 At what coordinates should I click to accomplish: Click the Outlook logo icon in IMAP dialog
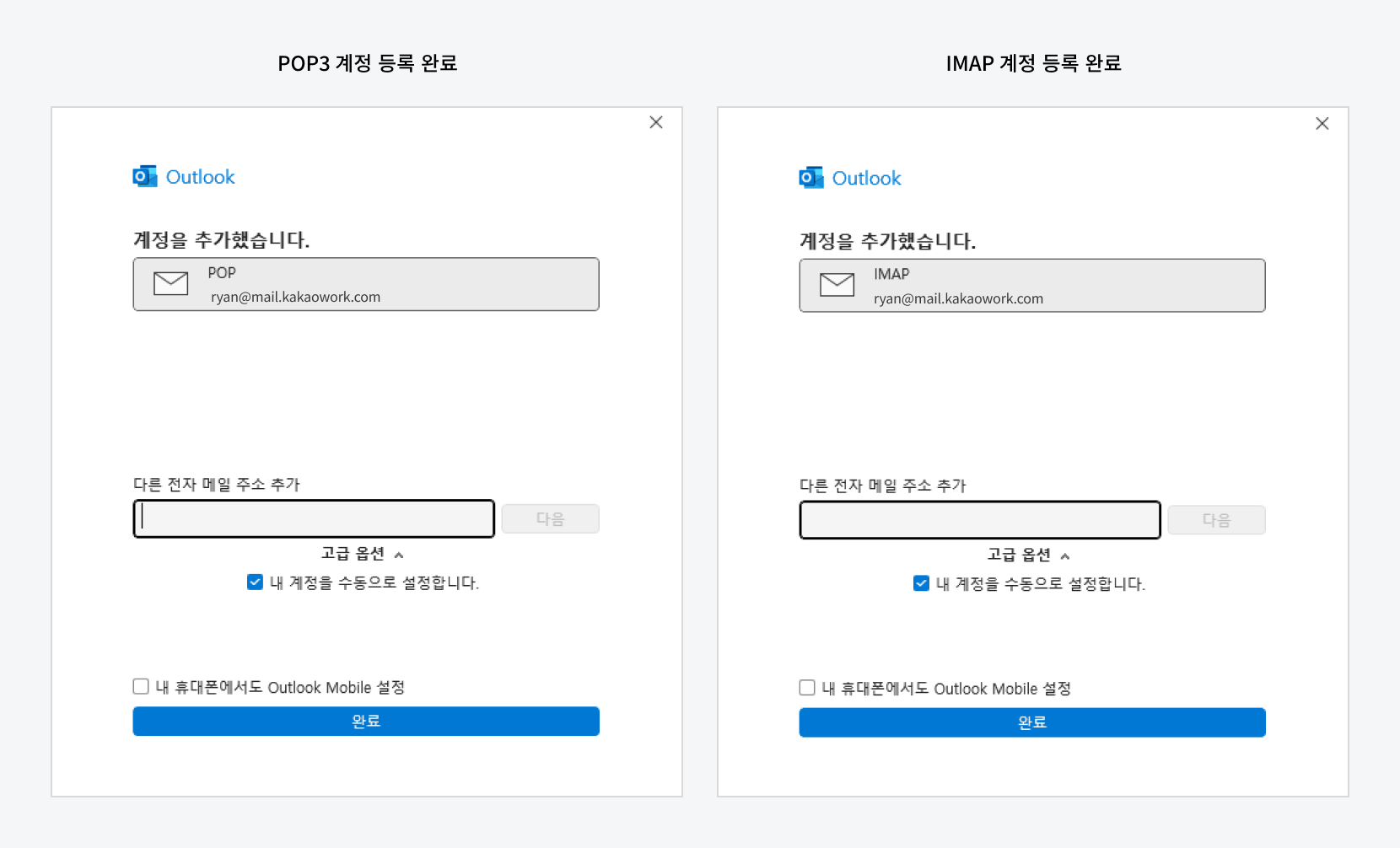click(x=811, y=178)
